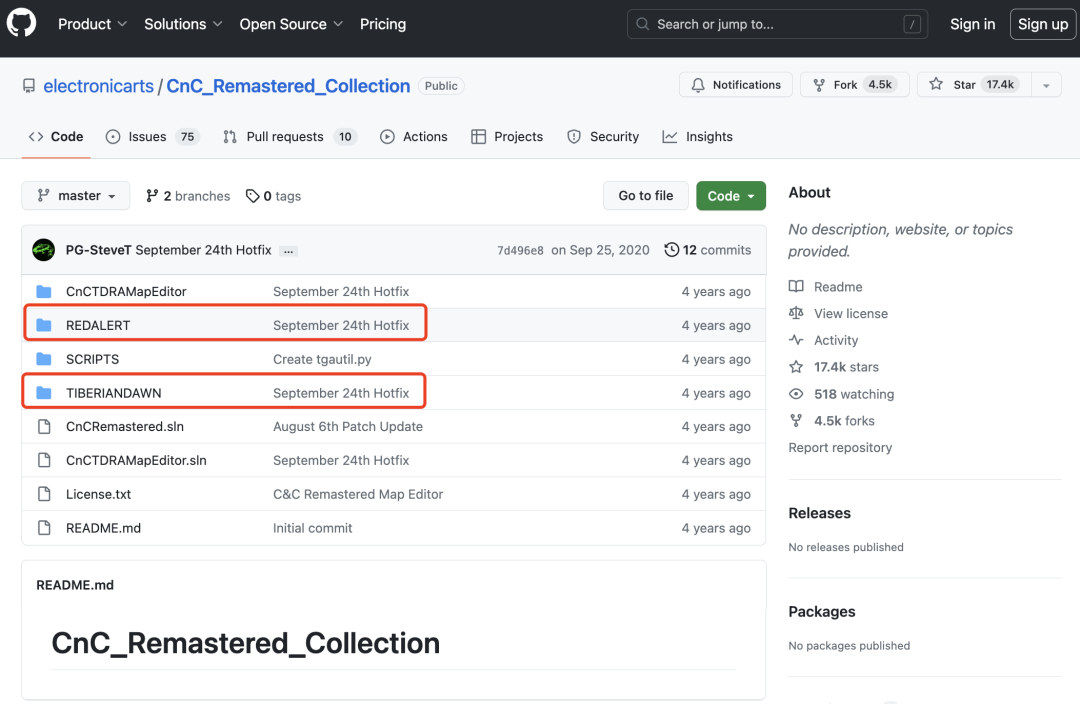Image resolution: width=1080 pixels, height=704 pixels.
Task: Open the August 6th Patch Update commit
Action: (x=348, y=426)
